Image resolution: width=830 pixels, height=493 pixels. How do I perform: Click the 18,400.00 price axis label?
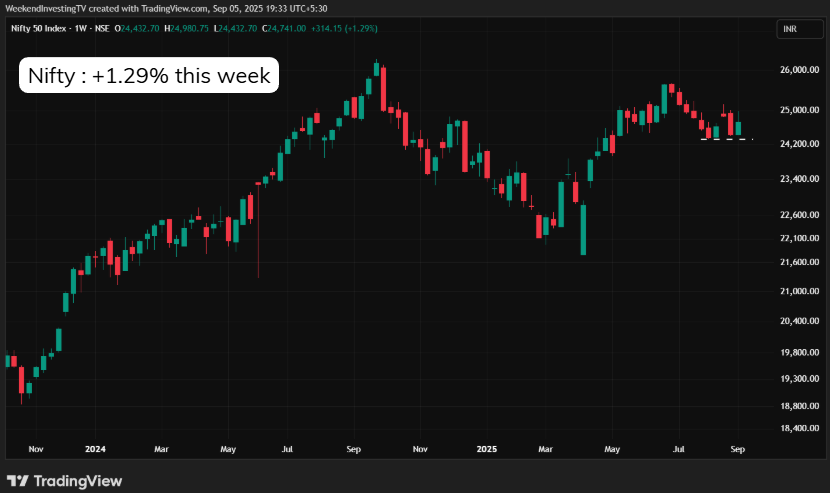799,428
